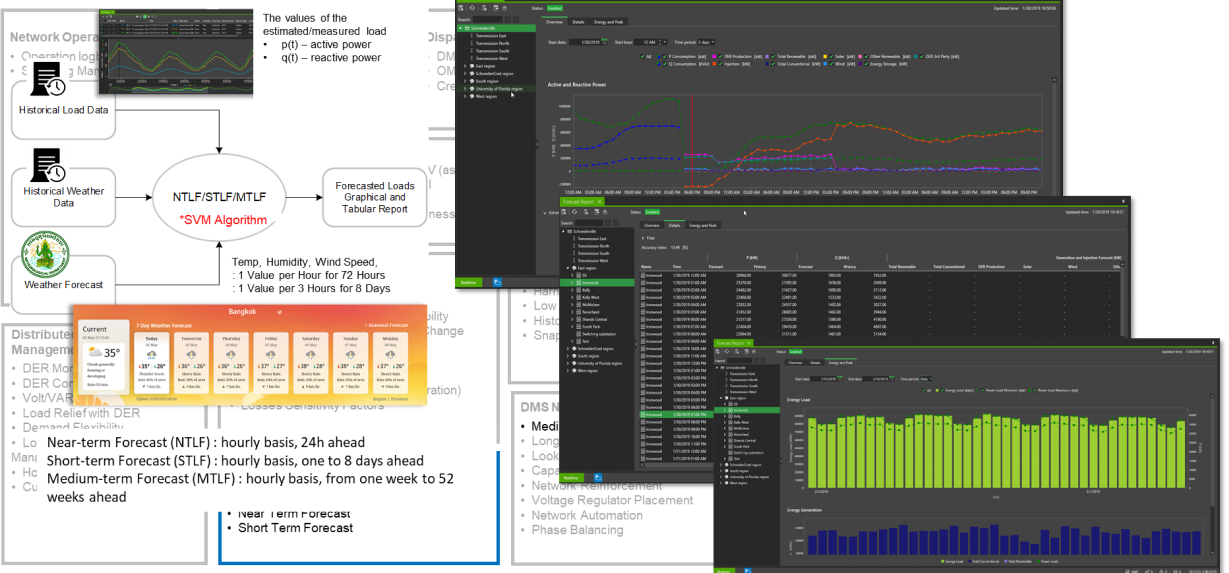Expand University of Florida region in middle tree
1229x573 pixels.
click(x=567, y=362)
